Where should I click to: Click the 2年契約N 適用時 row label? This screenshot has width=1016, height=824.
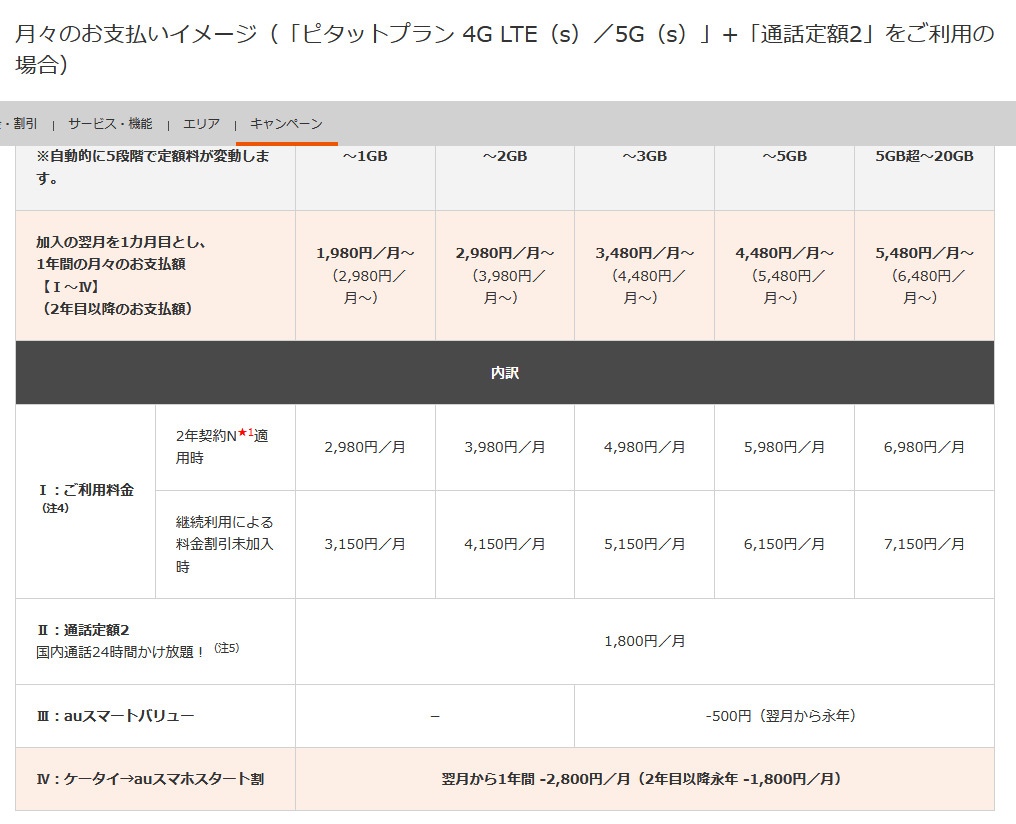tap(222, 447)
